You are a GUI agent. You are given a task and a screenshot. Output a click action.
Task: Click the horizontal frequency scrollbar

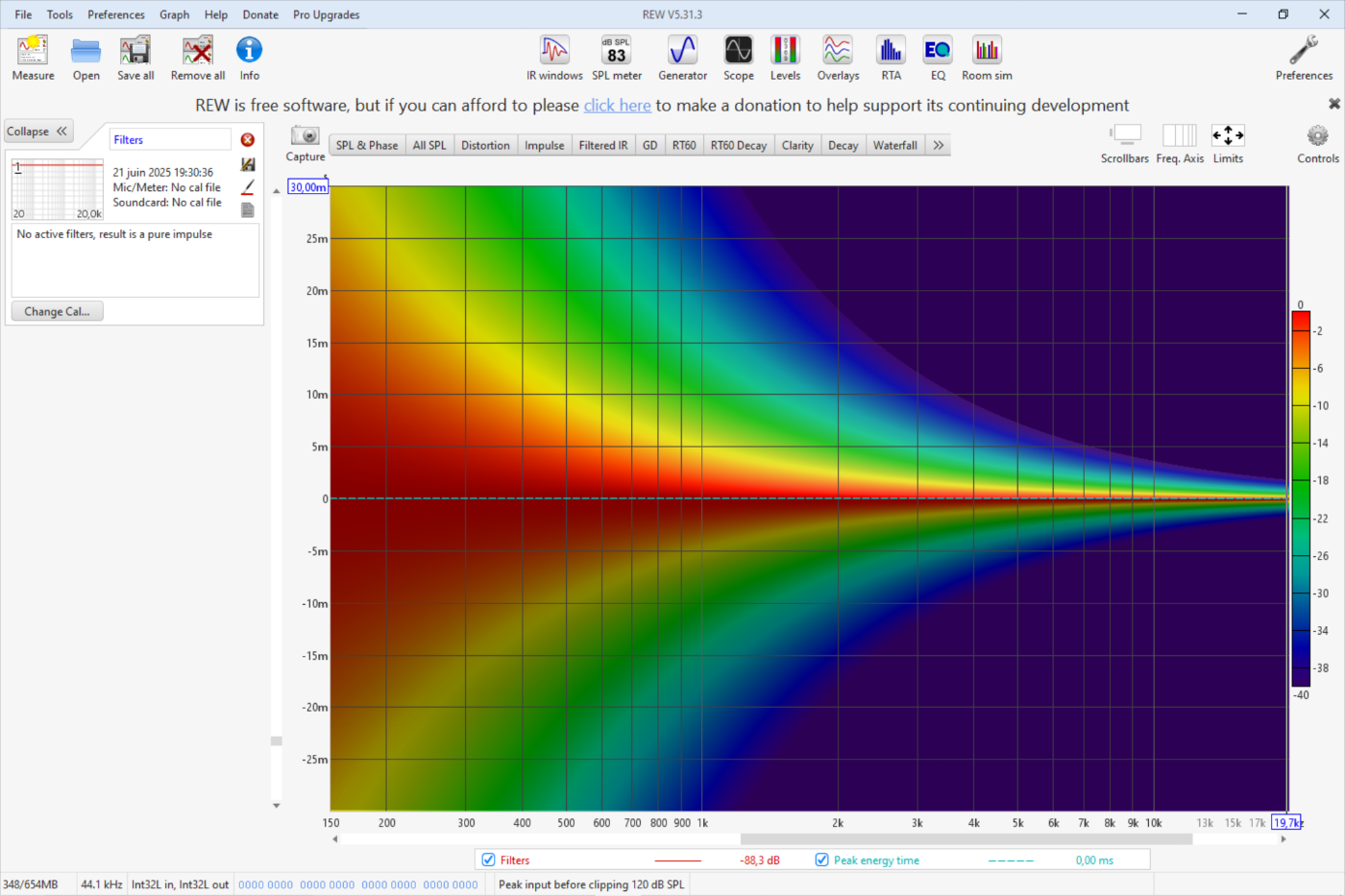coord(966,839)
